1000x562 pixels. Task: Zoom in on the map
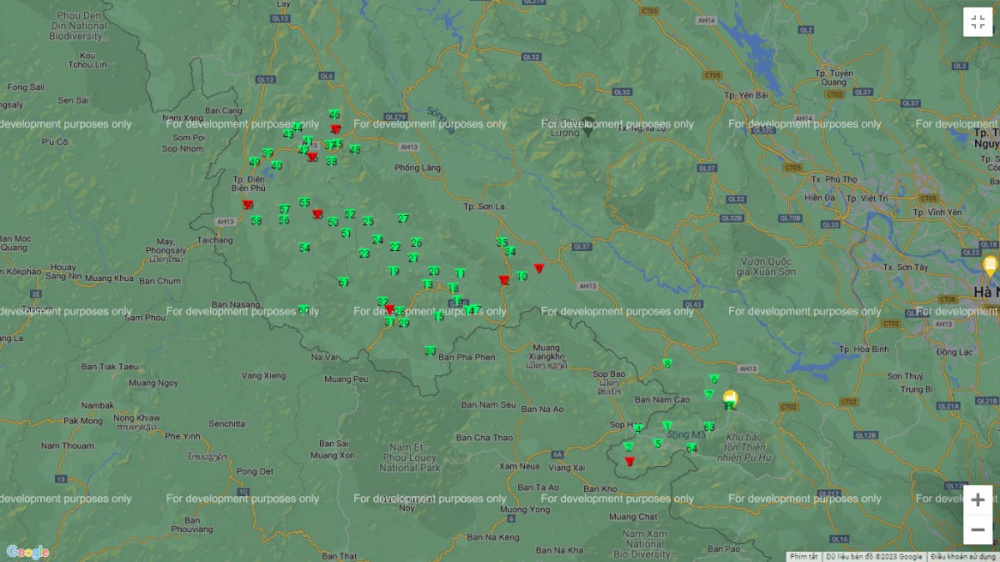click(x=977, y=500)
